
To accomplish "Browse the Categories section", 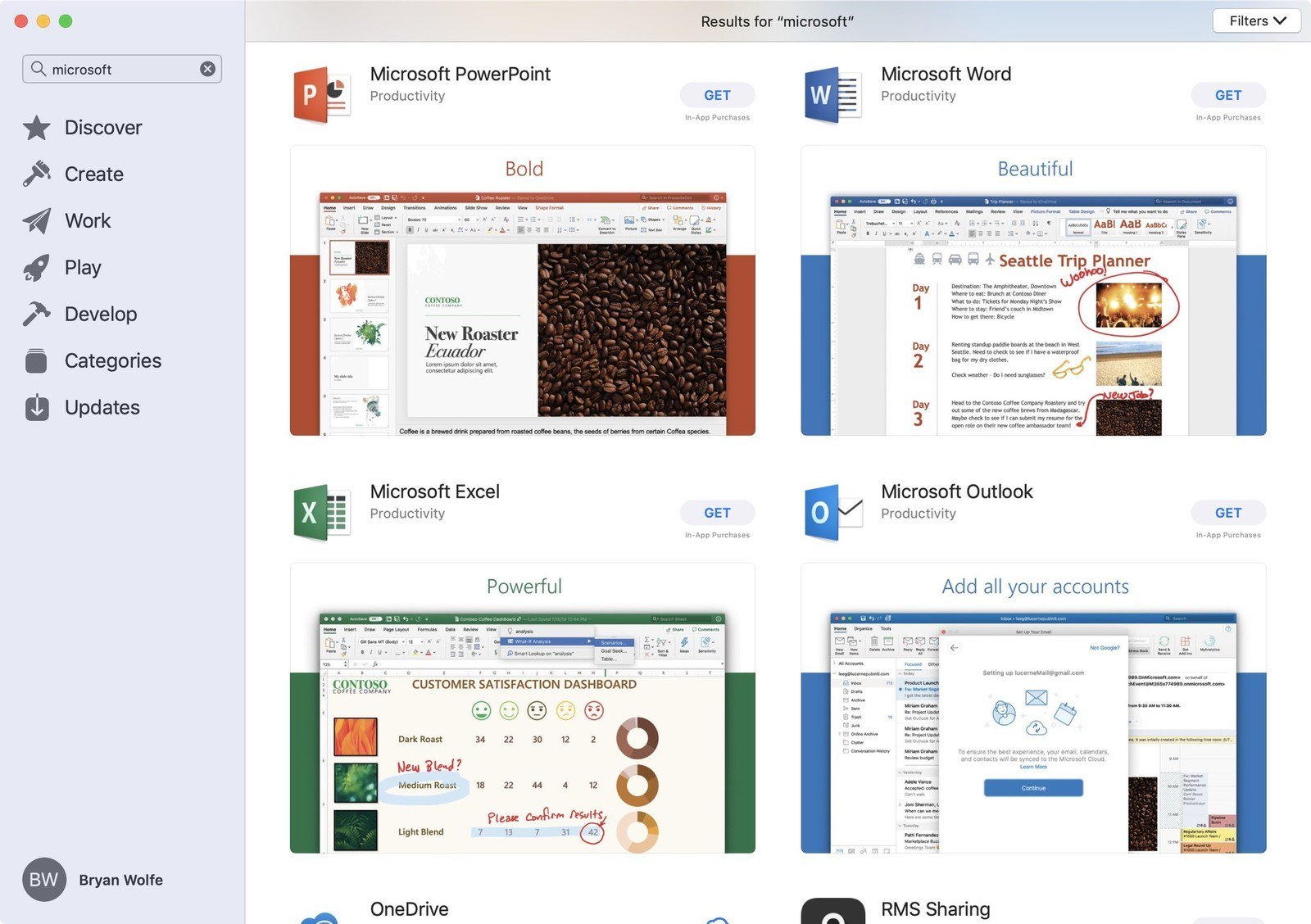I will pos(112,361).
